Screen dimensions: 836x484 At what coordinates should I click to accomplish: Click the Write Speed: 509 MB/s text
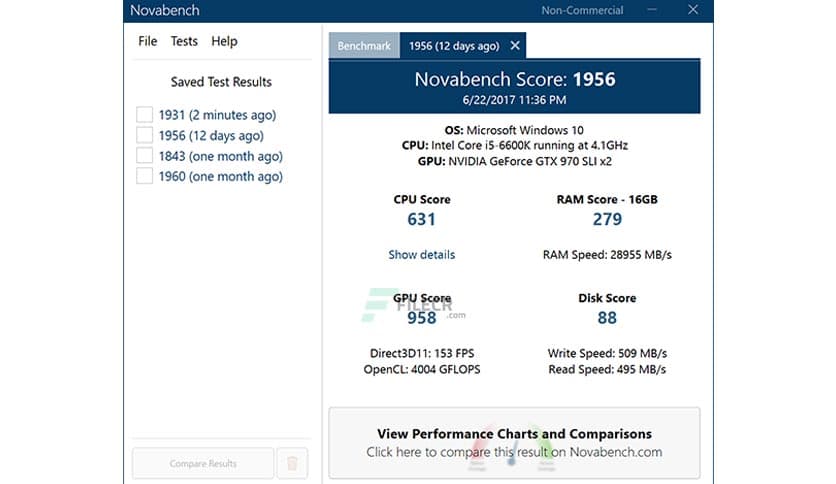click(607, 353)
